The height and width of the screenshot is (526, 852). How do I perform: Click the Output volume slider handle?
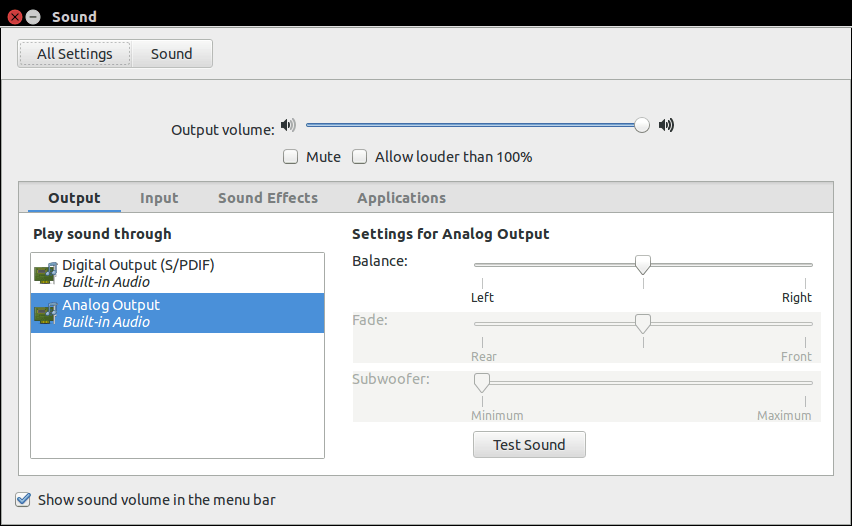coord(642,125)
